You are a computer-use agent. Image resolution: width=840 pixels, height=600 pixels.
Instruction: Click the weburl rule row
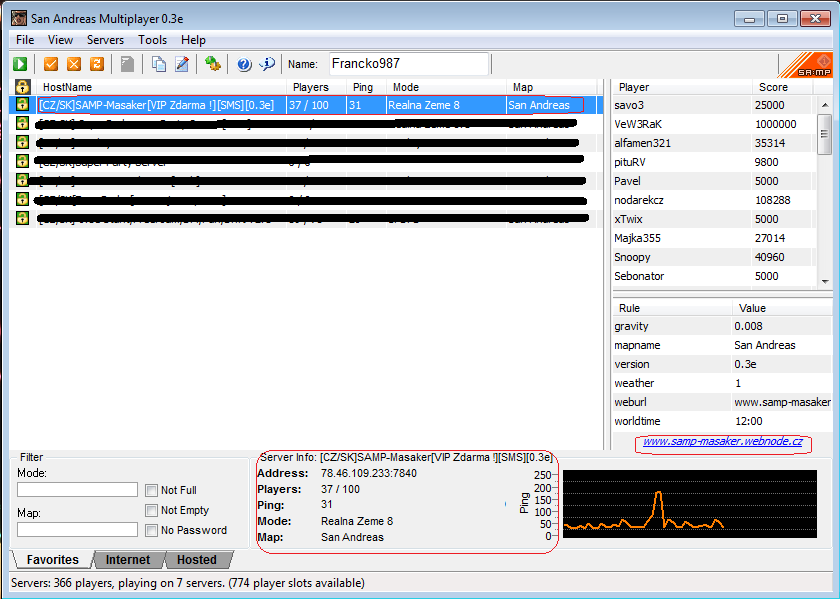723,402
